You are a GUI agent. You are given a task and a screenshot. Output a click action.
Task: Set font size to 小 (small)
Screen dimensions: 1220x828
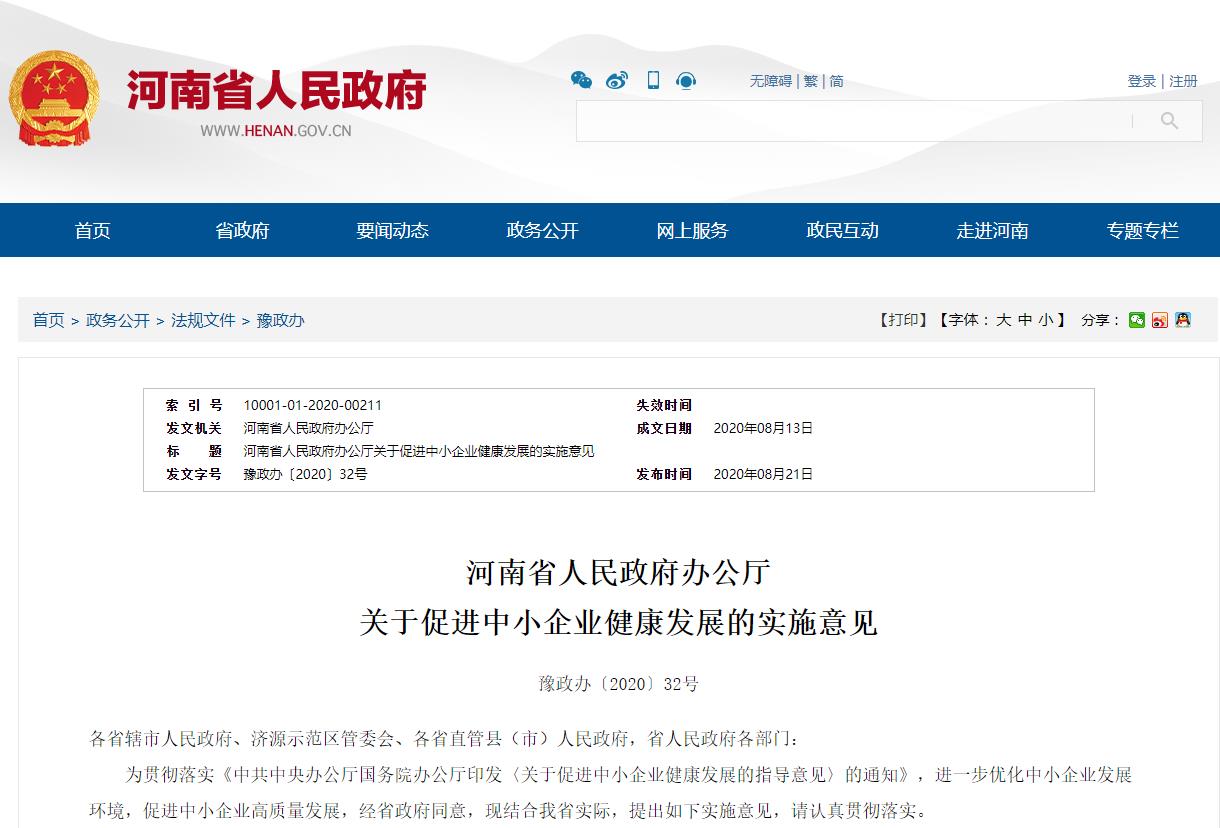tap(1046, 320)
